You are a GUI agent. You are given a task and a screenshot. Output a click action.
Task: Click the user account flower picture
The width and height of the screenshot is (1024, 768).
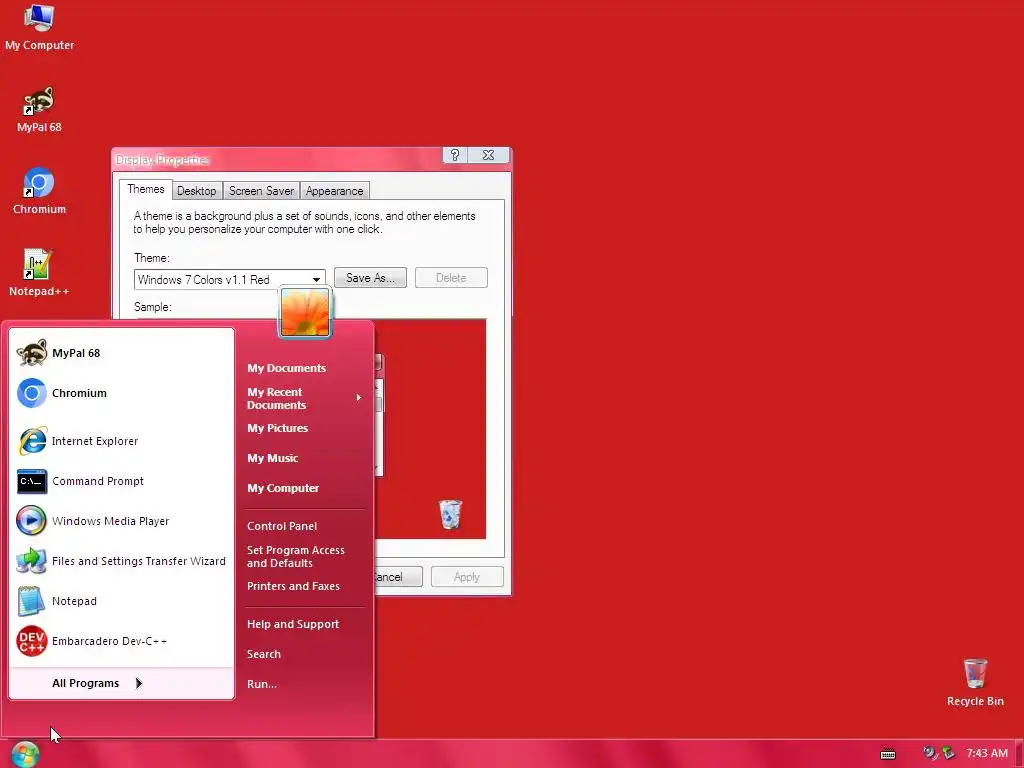pos(305,313)
